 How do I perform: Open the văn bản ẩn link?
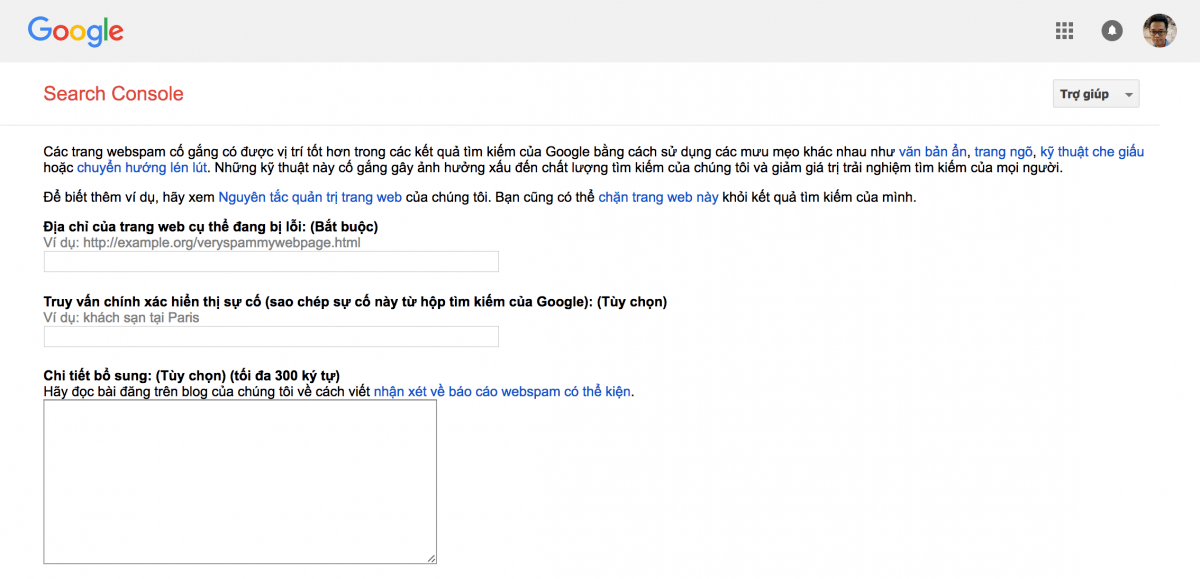[x=933, y=152]
